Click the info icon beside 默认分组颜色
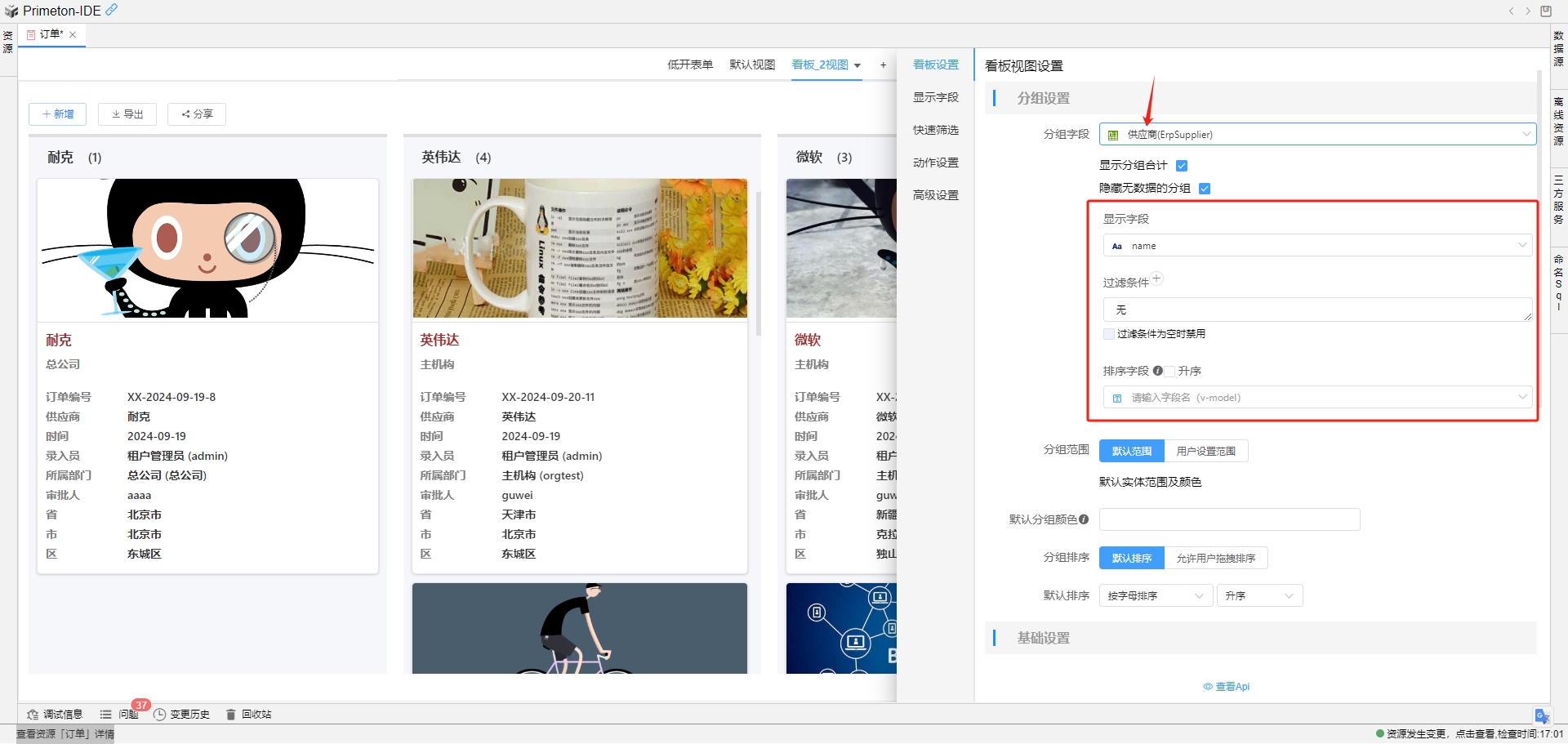Screen dimensions: 1568x744 (x=1084, y=519)
